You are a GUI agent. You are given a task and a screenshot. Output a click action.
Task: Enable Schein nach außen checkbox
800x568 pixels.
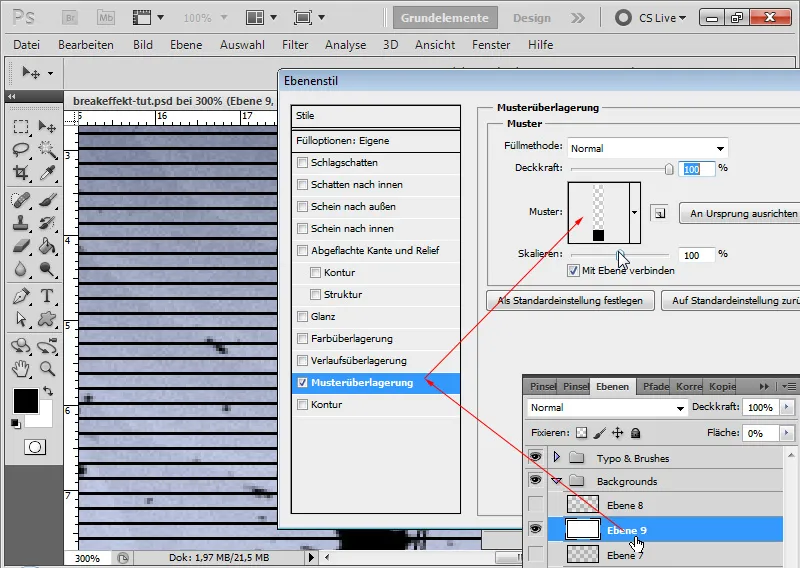pyautogui.click(x=302, y=206)
